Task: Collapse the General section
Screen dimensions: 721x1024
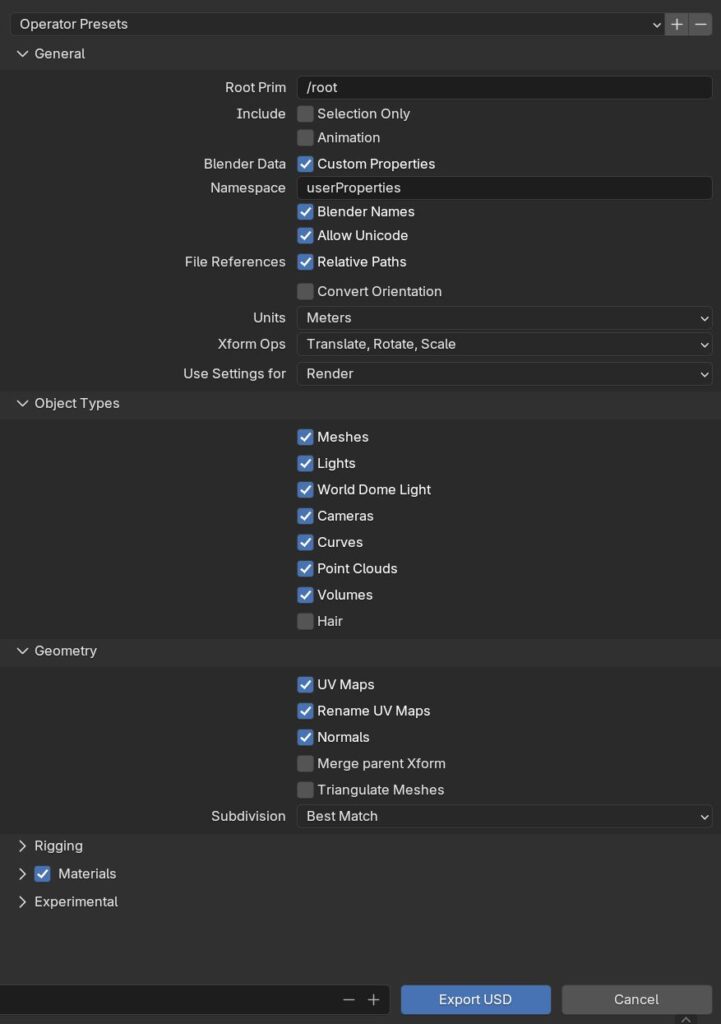Action: 23,54
